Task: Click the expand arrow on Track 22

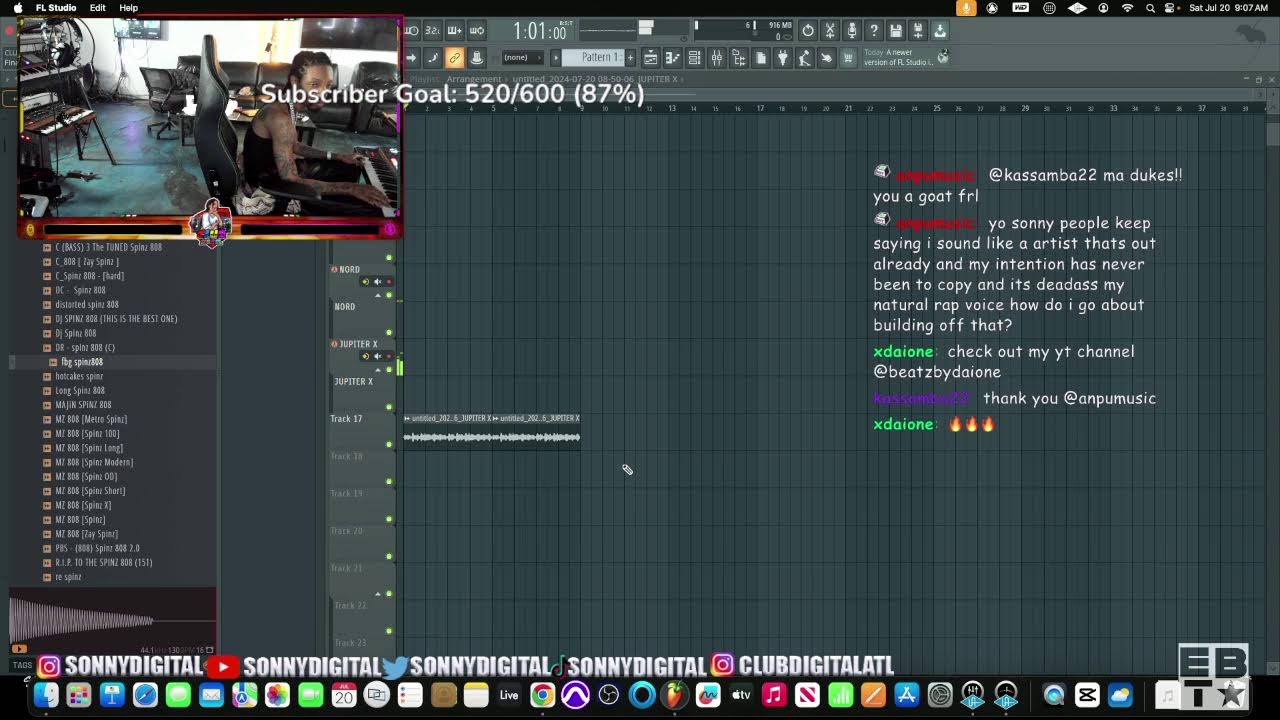Action: 377,593
